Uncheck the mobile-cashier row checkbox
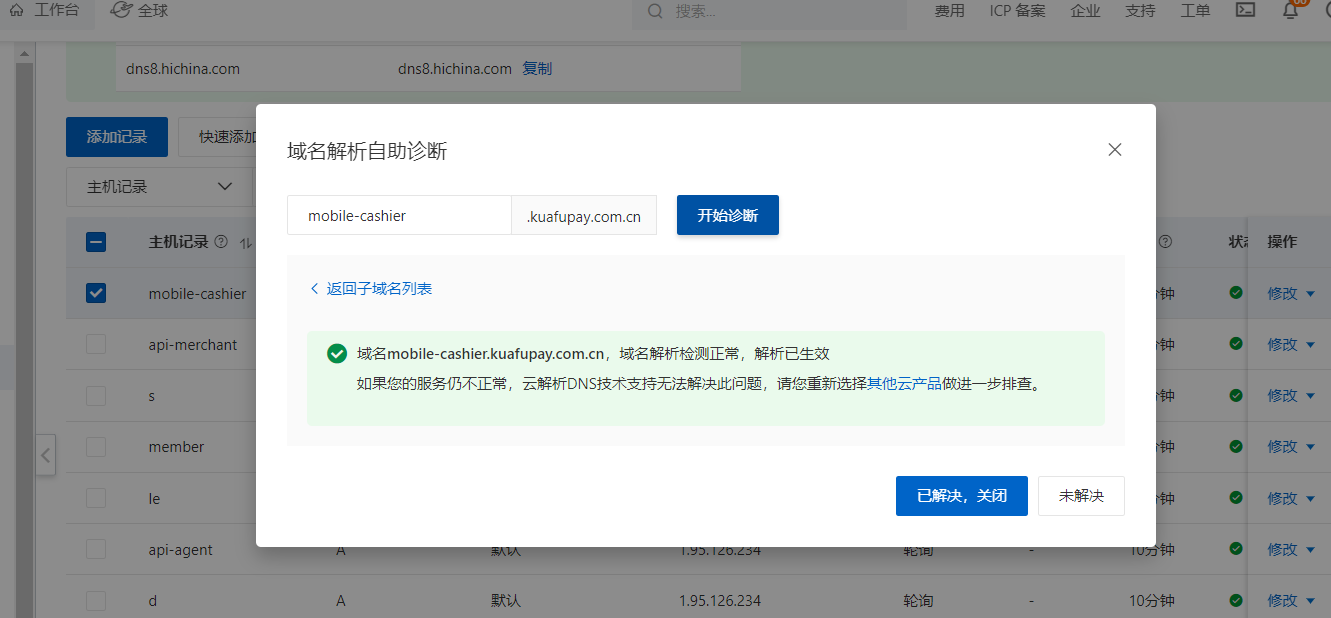1331x618 pixels. pyautogui.click(x=96, y=293)
